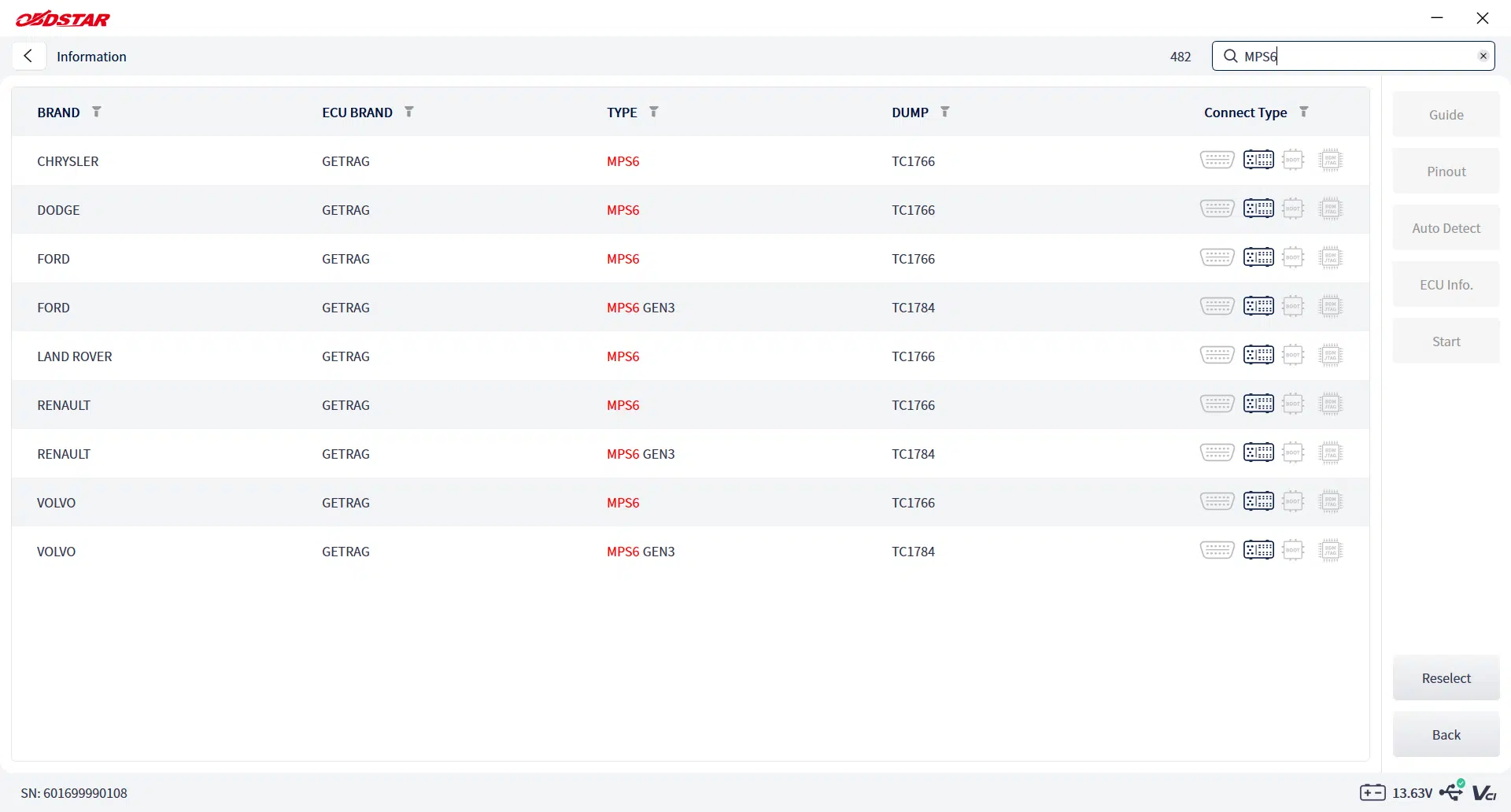Click the 13.63V voltage reading

[x=1412, y=793]
